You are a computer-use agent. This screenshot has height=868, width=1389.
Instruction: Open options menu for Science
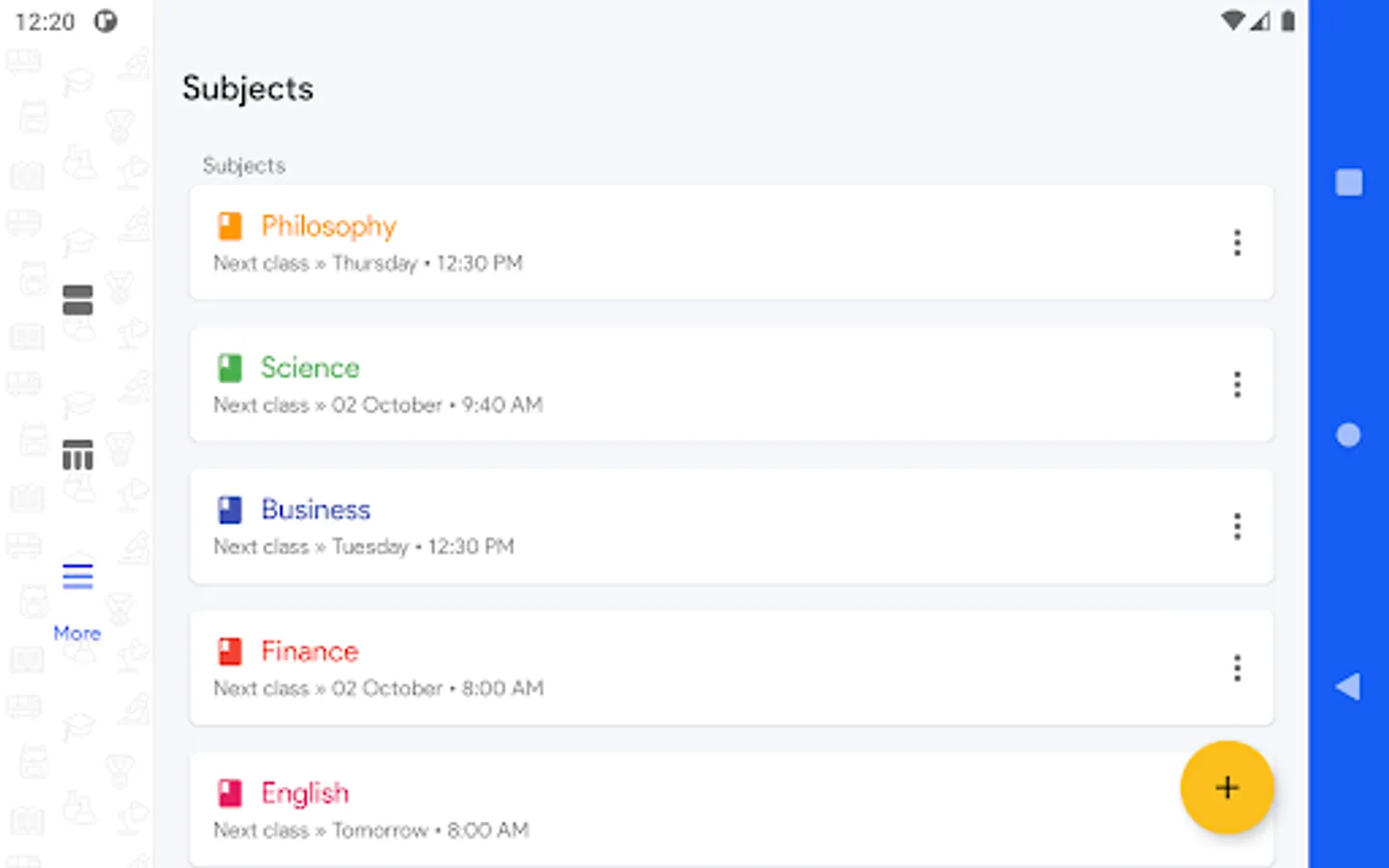[x=1237, y=385]
